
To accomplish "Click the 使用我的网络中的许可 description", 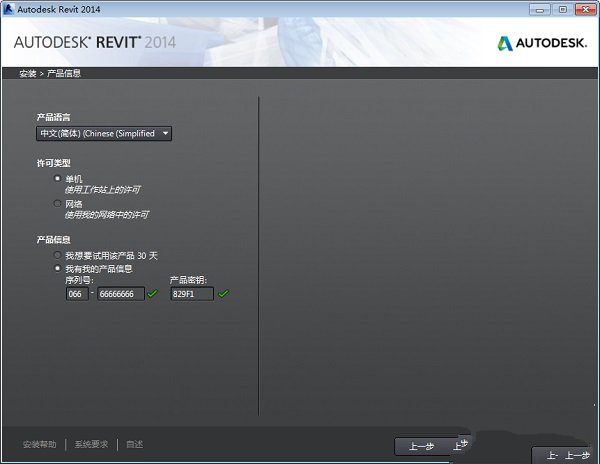I will pyautogui.click(x=106, y=215).
